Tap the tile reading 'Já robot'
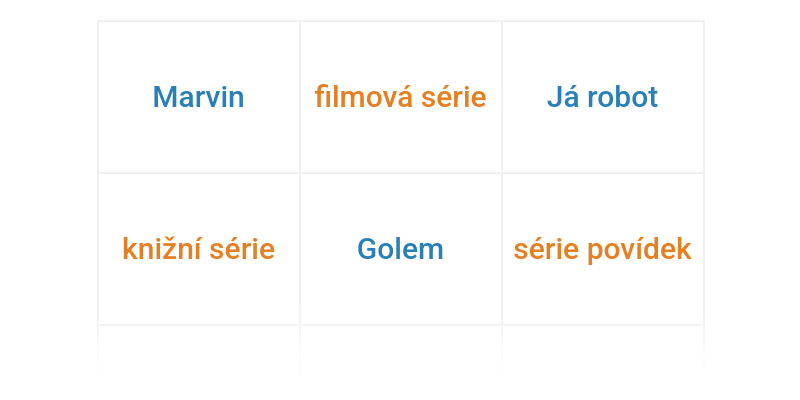The height and width of the screenshot is (400, 800). point(602,97)
